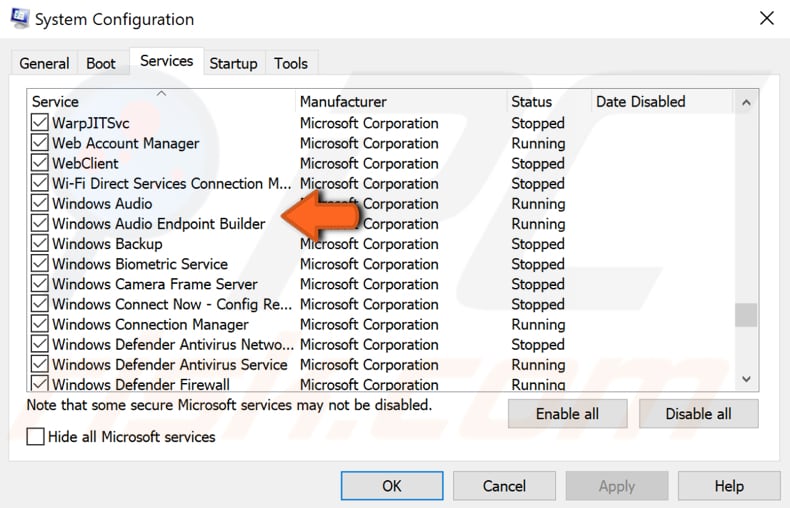Uncheck Windows Biometric Service checkbox
The width and height of the screenshot is (790, 508).
(x=39, y=264)
